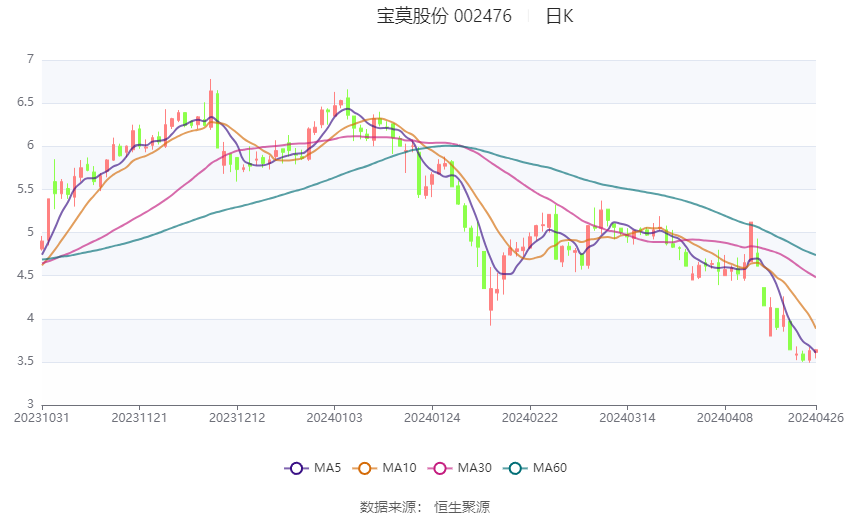
Task: Click the 7 y-axis value label
Action: pos(30,59)
